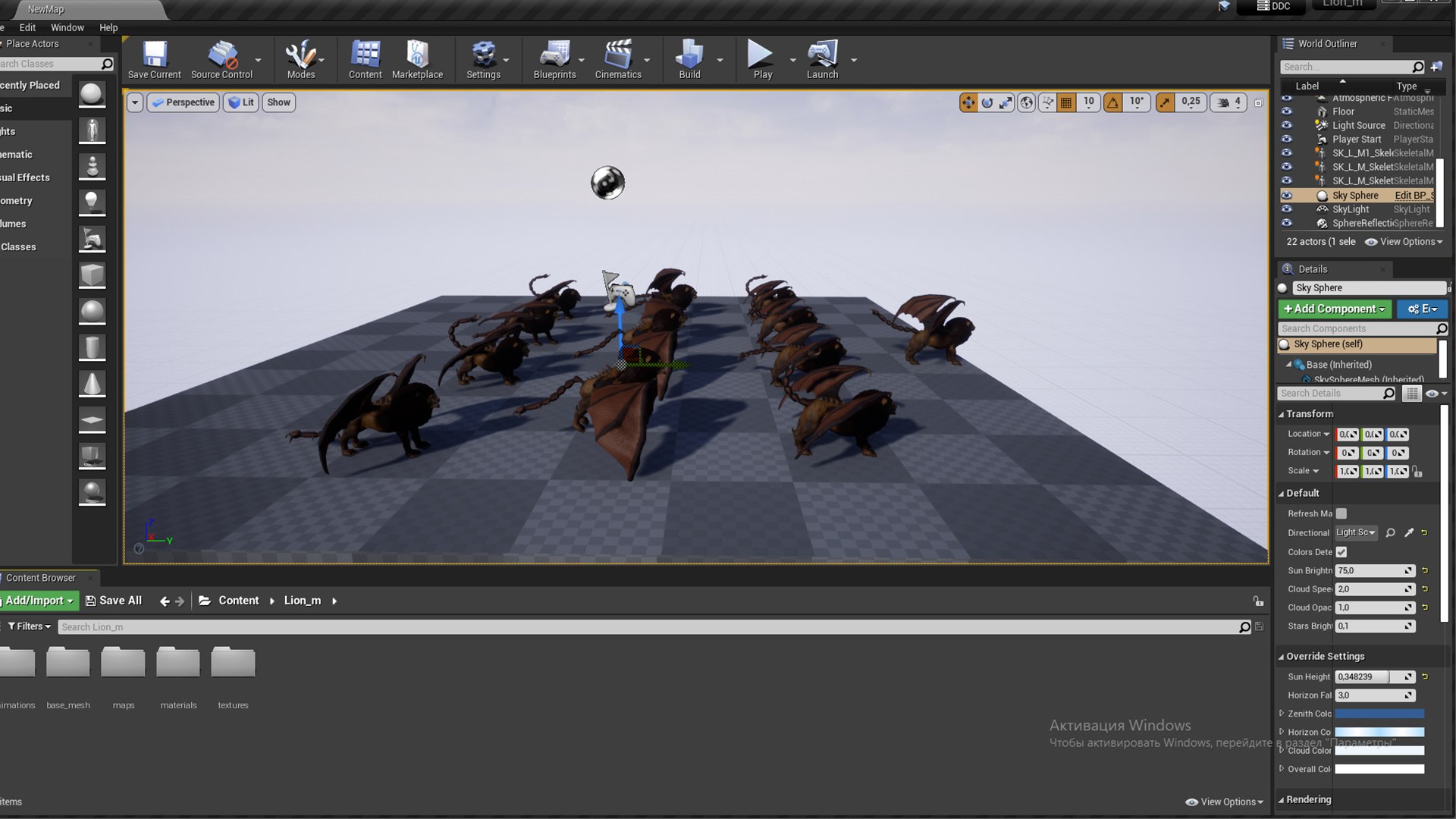Click the Horizon Color swatch
1456x819 pixels.
tap(1379, 733)
